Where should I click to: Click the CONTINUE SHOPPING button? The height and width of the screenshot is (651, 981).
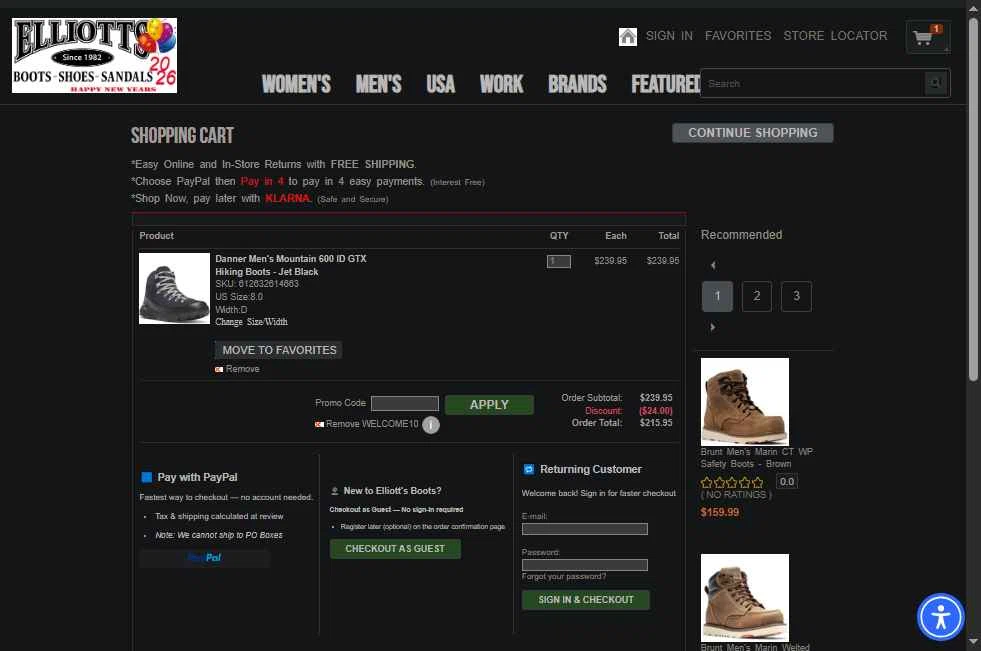(753, 133)
